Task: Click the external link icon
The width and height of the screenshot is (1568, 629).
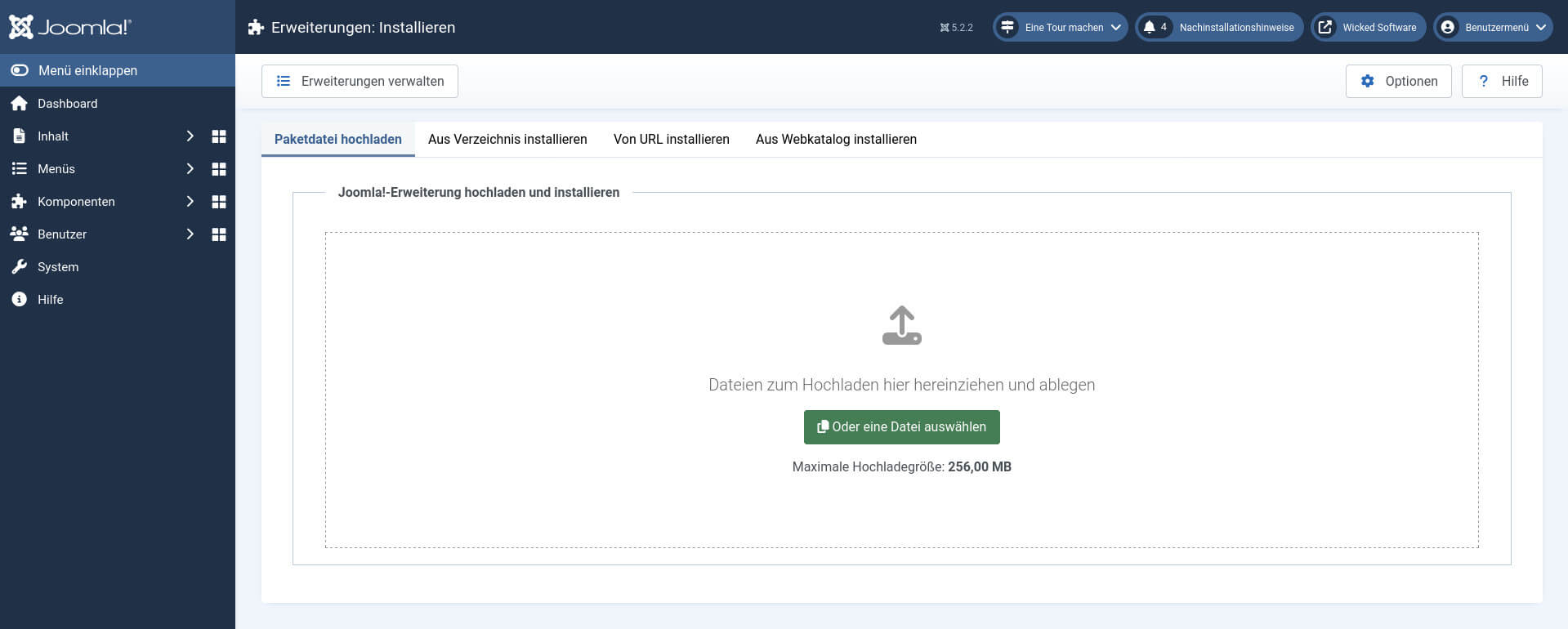Action: point(1325,27)
